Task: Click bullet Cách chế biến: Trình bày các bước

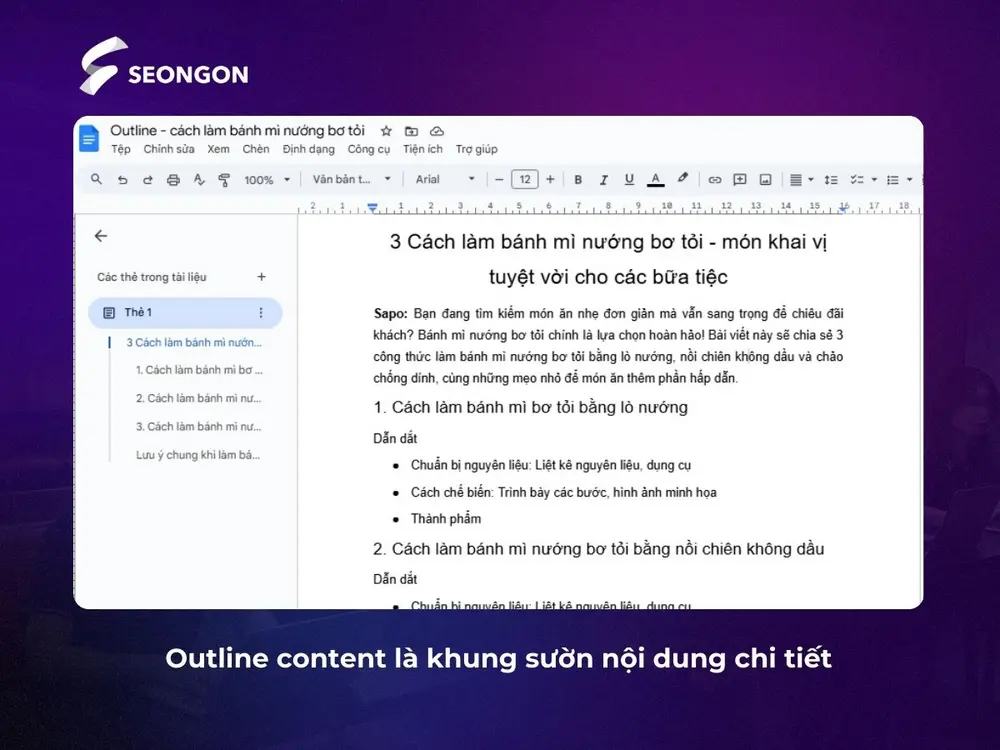Action: tap(564, 492)
